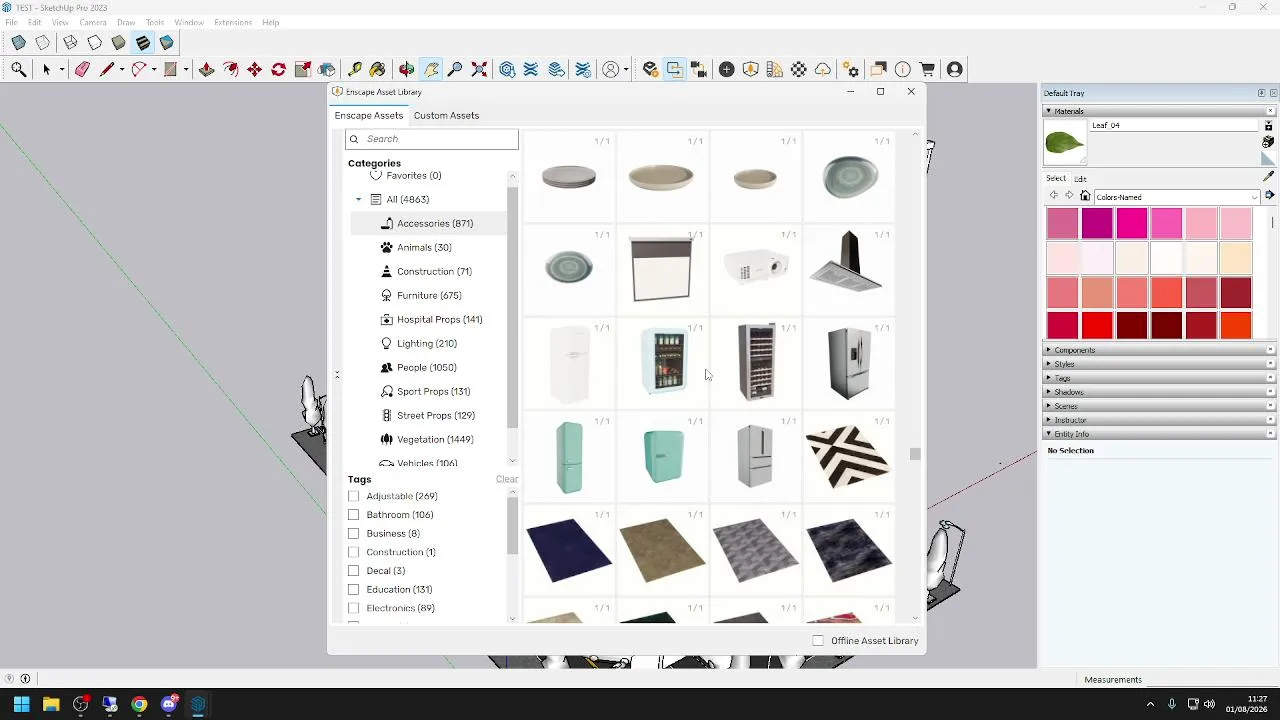This screenshot has height=720, width=1280.
Task: Select the Eraser tool
Action: point(82,69)
